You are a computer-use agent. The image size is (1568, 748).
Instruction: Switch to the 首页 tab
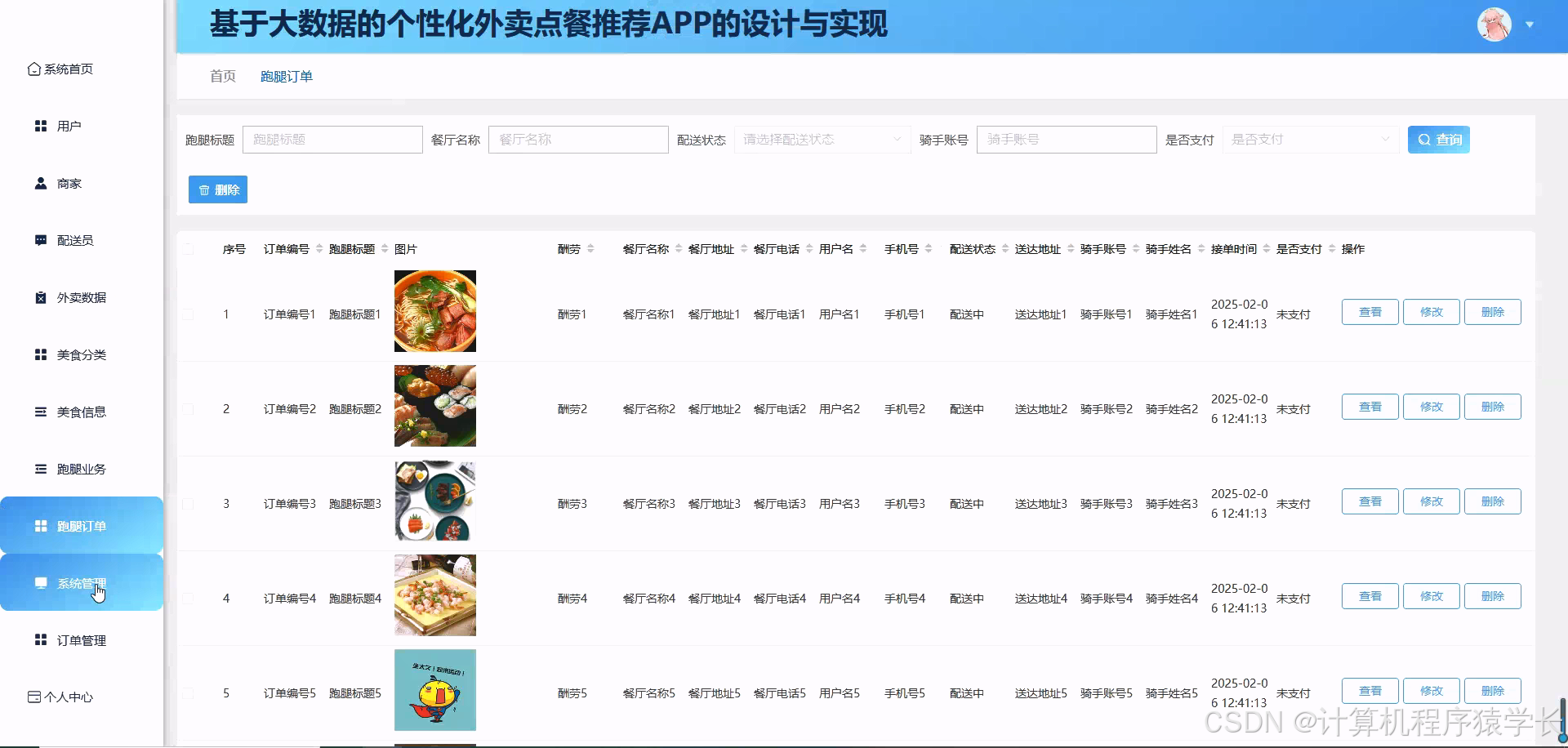pyautogui.click(x=222, y=75)
